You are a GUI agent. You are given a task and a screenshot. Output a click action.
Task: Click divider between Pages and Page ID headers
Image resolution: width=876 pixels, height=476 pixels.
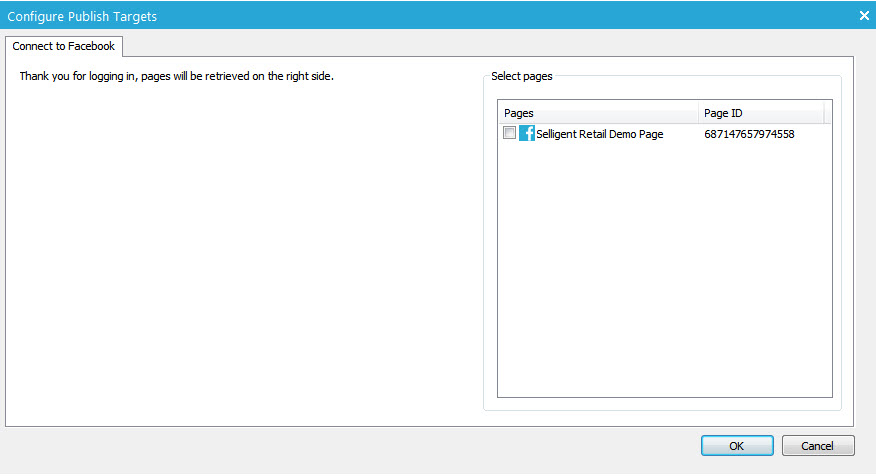click(x=699, y=113)
